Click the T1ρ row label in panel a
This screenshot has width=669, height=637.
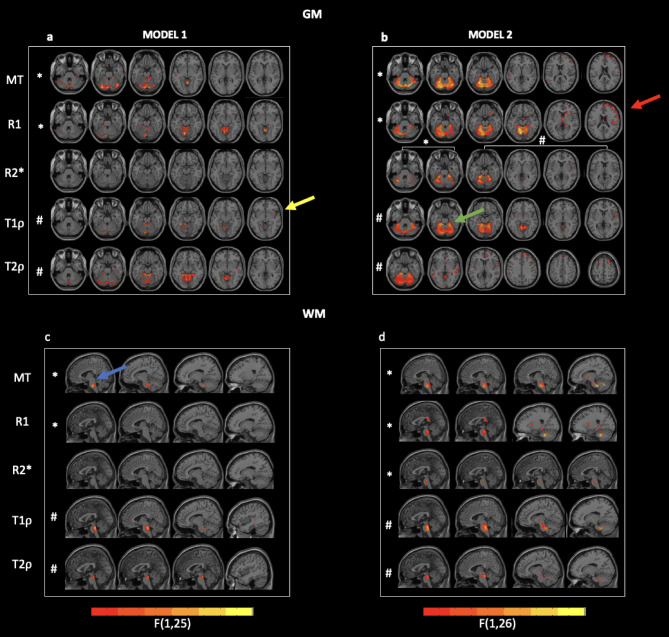tap(14, 223)
